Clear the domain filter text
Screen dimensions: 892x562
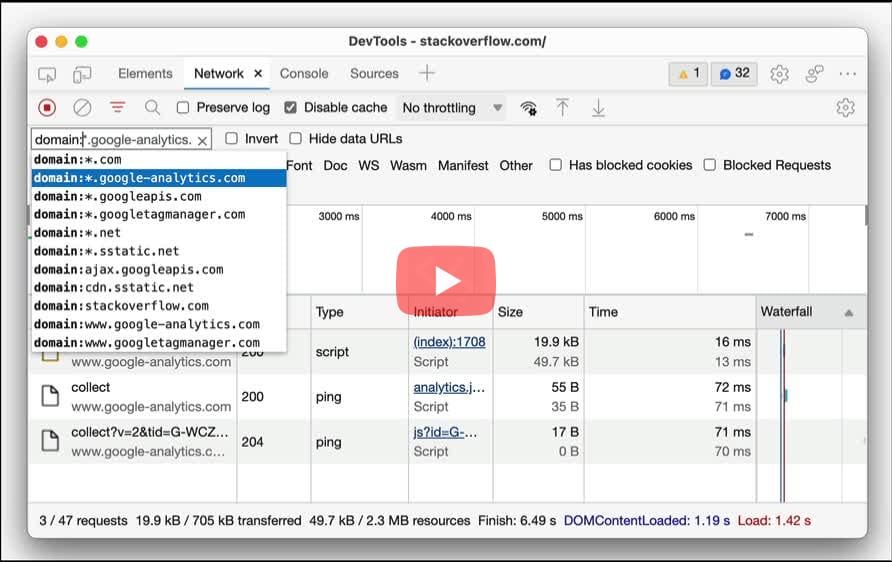pyautogui.click(x=202, y=140)
